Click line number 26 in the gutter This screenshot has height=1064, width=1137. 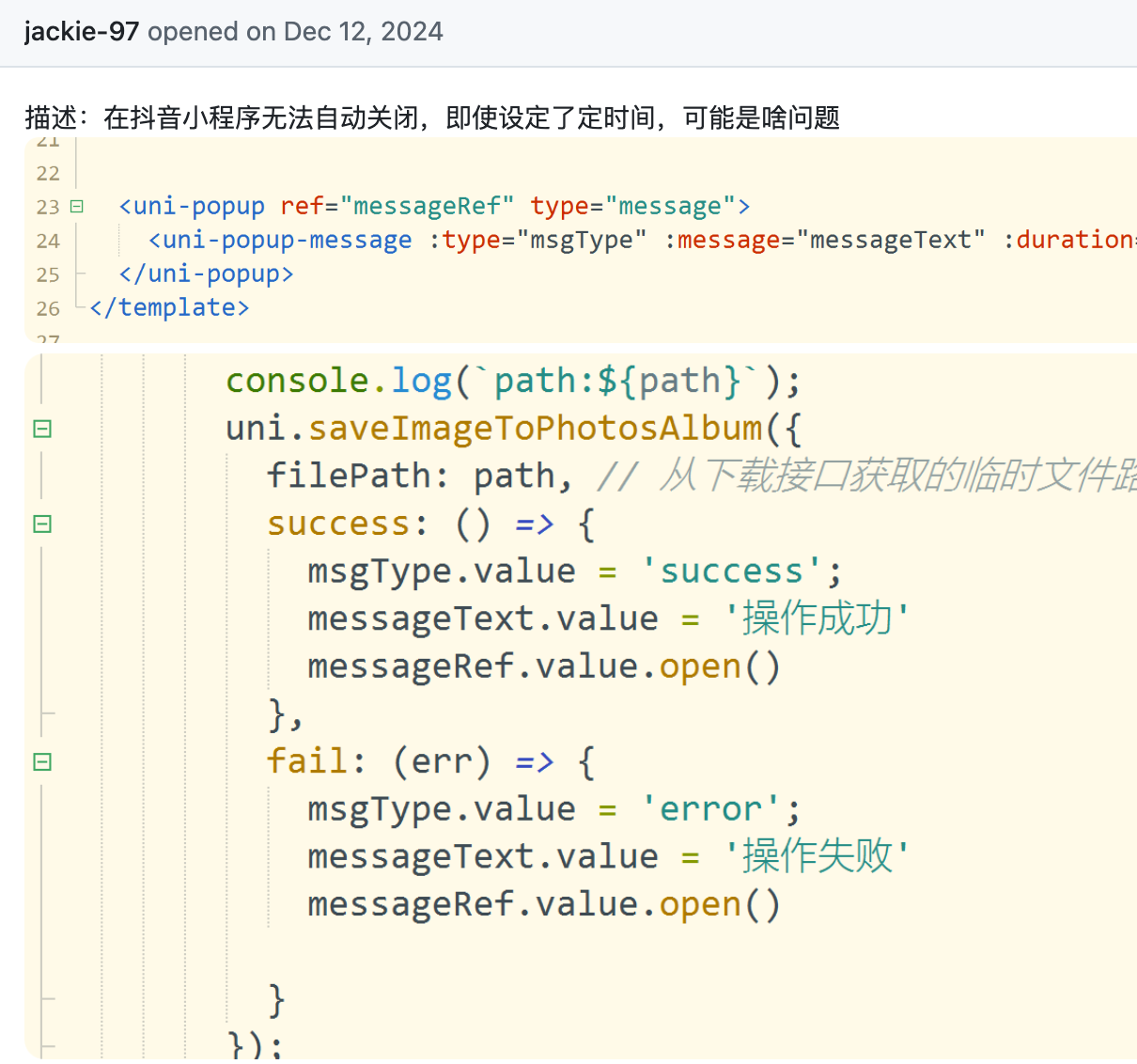[x=48, y=309]
